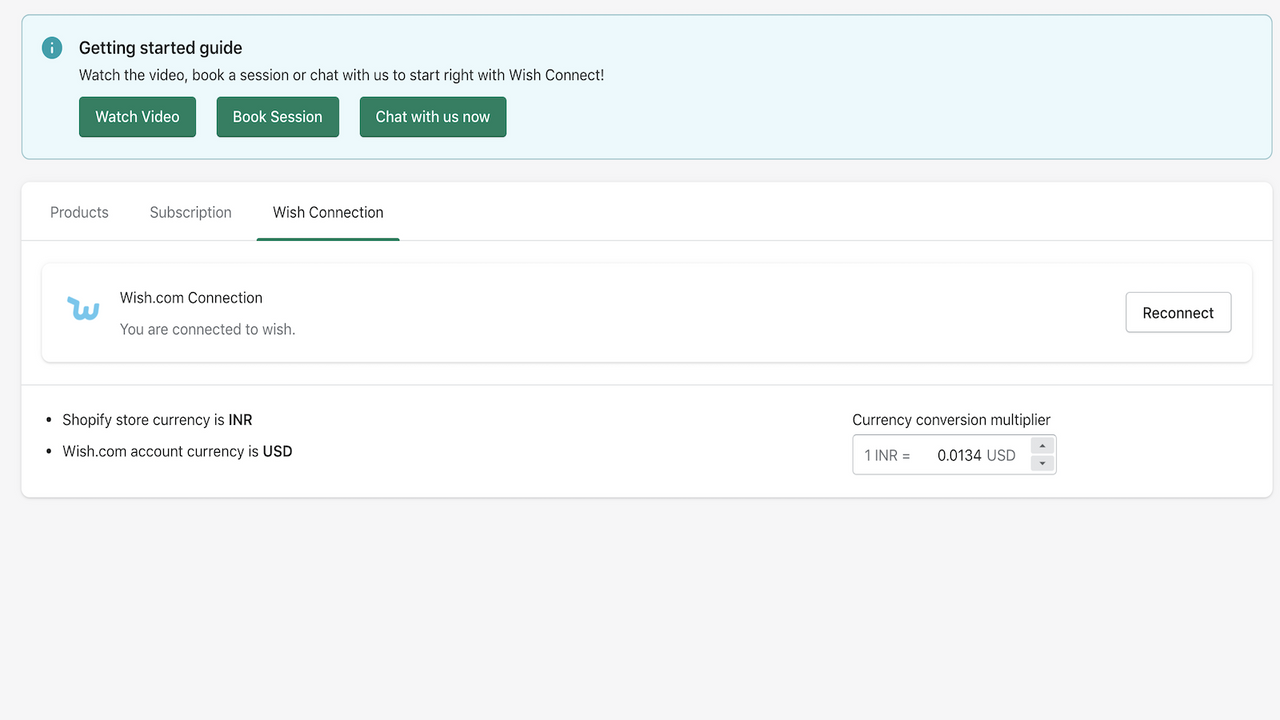Click the Watch Video button

pos(137,117)
